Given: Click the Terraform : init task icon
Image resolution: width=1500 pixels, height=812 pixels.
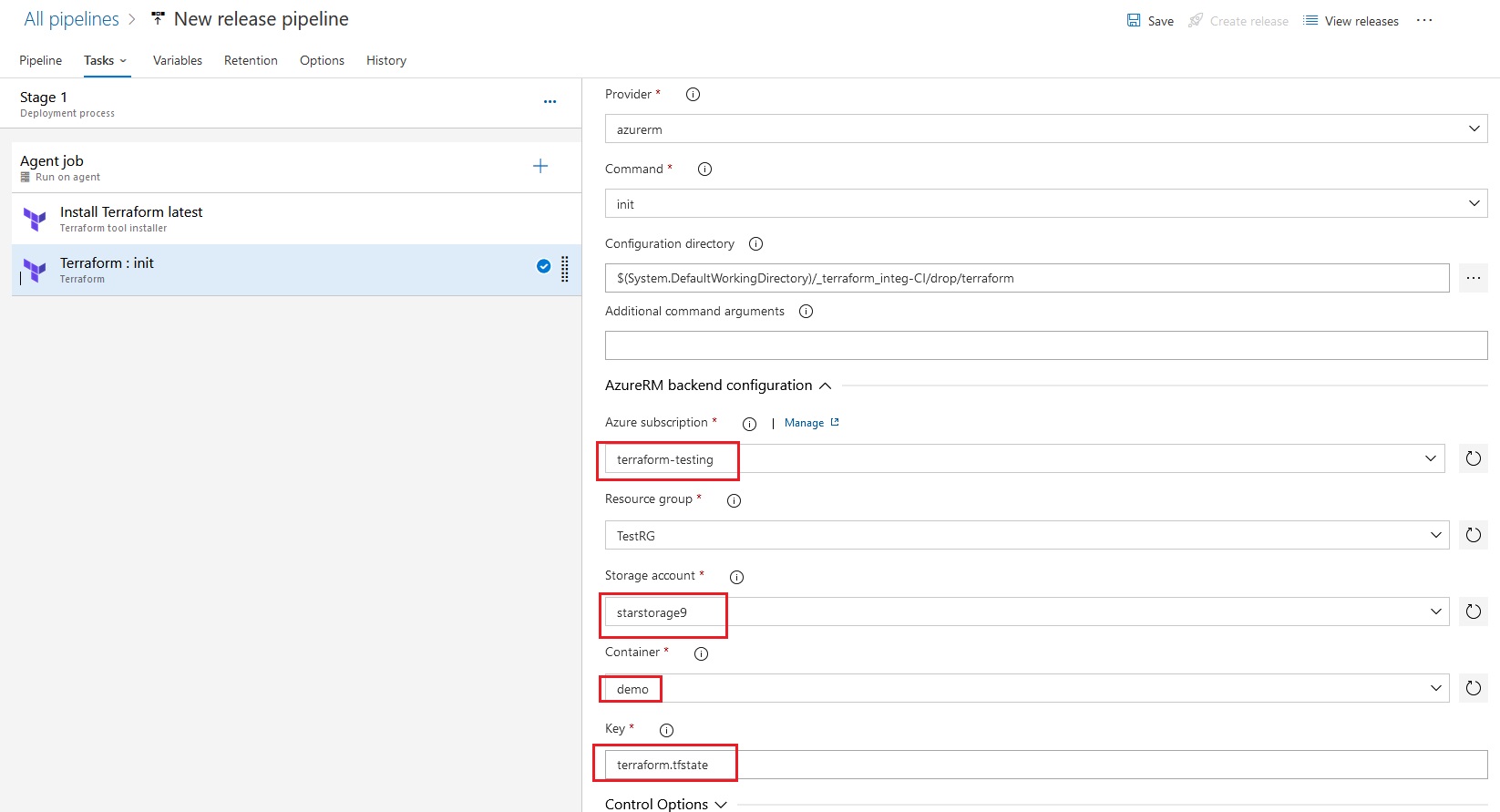Looking at the screenshot, I should (35, 270).
